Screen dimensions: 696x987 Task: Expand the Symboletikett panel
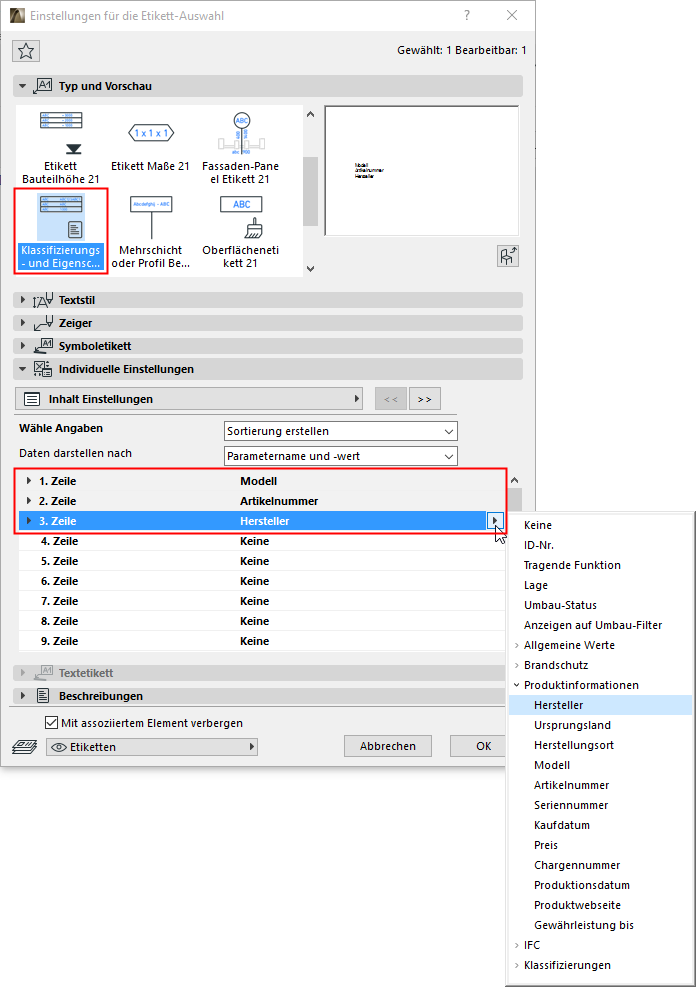coord(23,346)
